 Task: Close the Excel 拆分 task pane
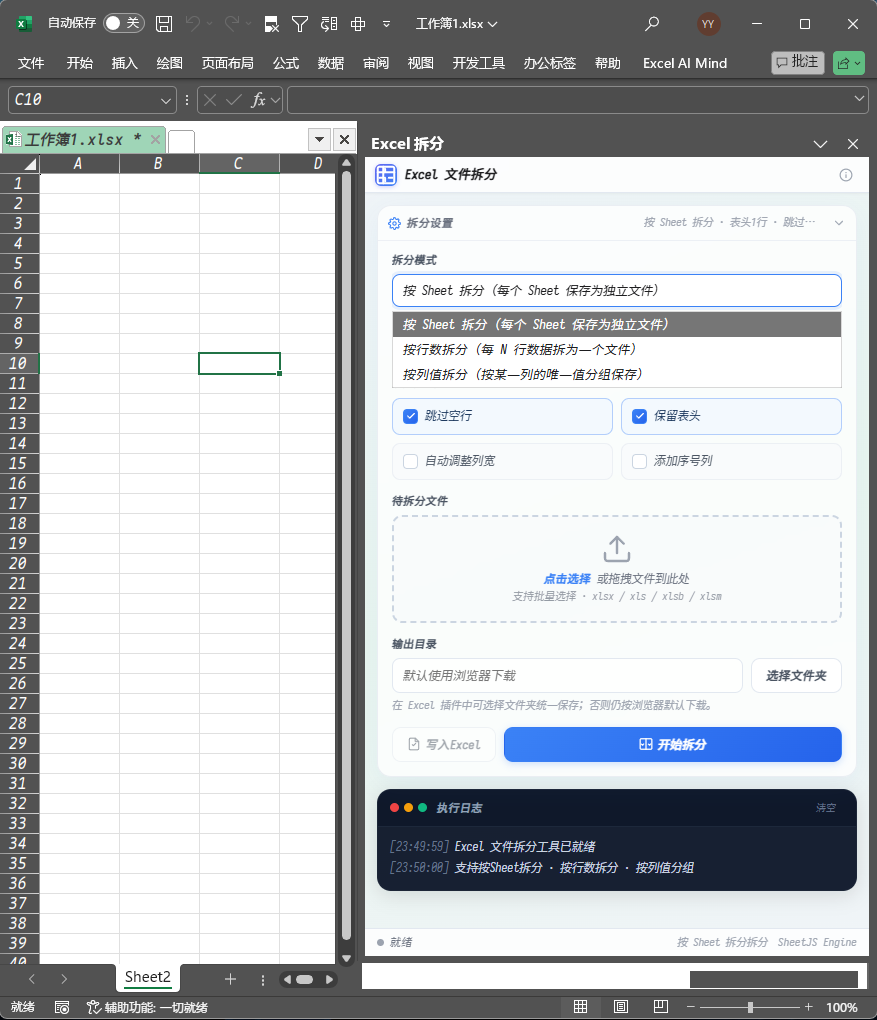pyautogui.click(x=853, y=144)
